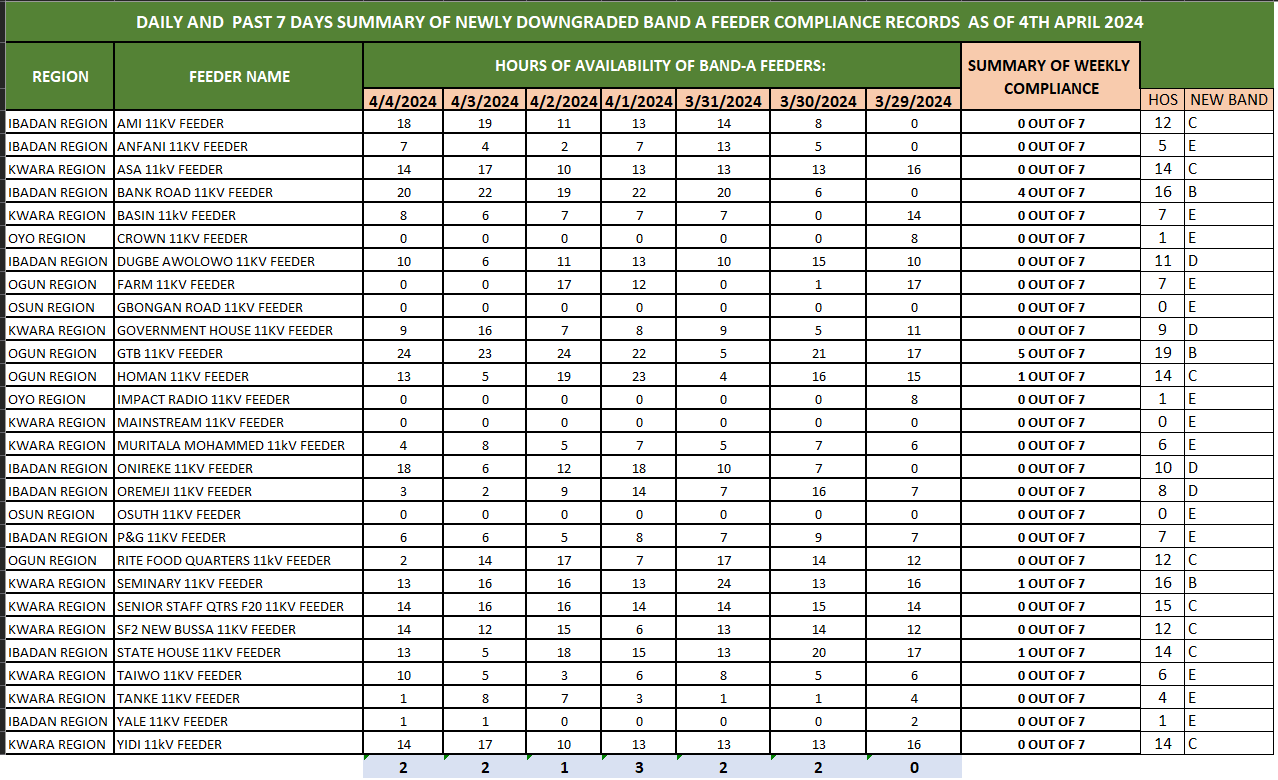Click the table title mentioning 4TH APRIL 2024

pyautogui.click(x=640, y=21)
